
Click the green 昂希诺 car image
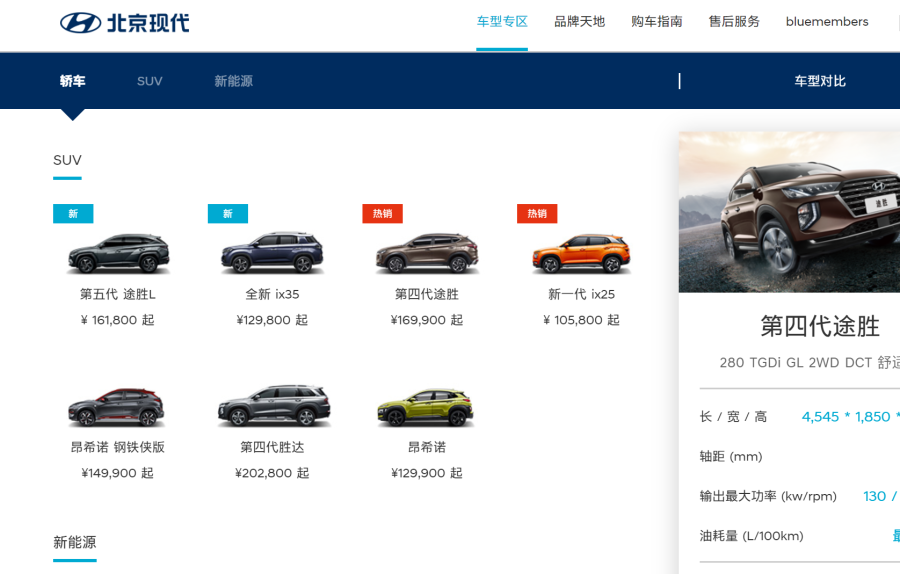(x=426, y=407)
